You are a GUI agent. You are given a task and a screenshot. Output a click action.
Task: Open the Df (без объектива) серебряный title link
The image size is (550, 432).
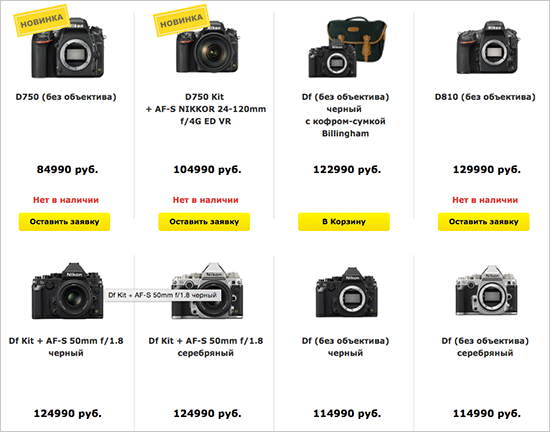(485, 347)
